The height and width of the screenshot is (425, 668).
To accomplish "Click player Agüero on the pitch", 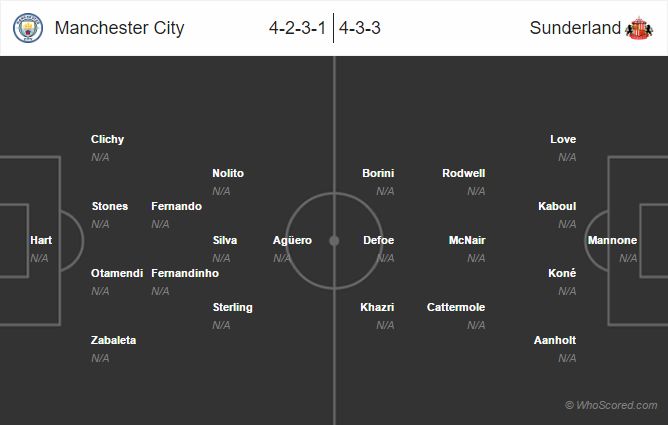I will click(292, 240).
